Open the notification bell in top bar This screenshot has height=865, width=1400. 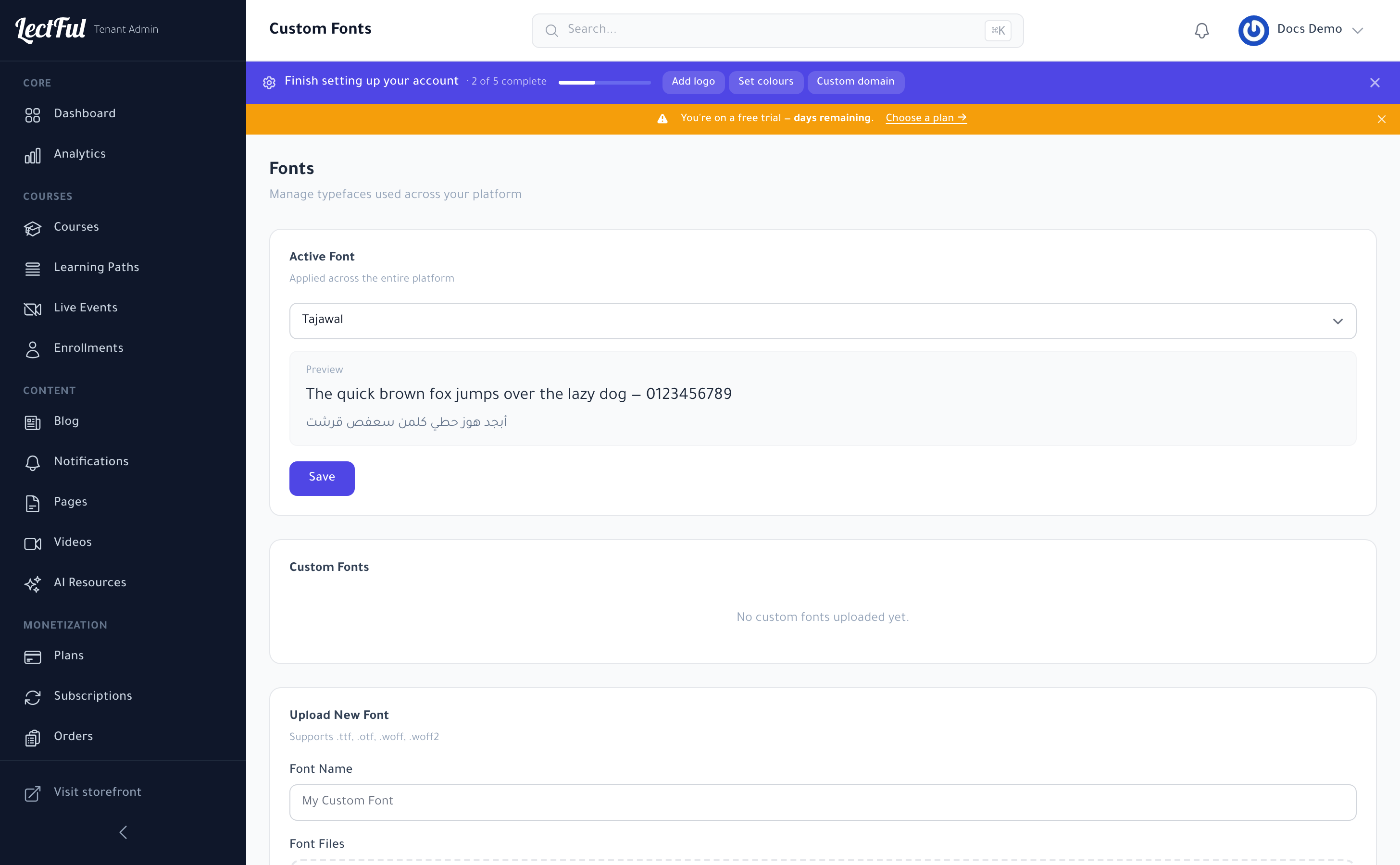point(1201,30)
